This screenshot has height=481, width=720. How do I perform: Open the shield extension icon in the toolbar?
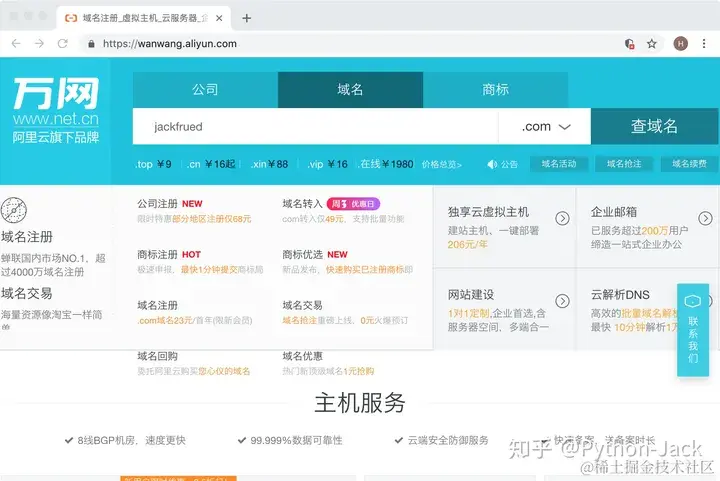pyautogui.click(x=630, y=44)
